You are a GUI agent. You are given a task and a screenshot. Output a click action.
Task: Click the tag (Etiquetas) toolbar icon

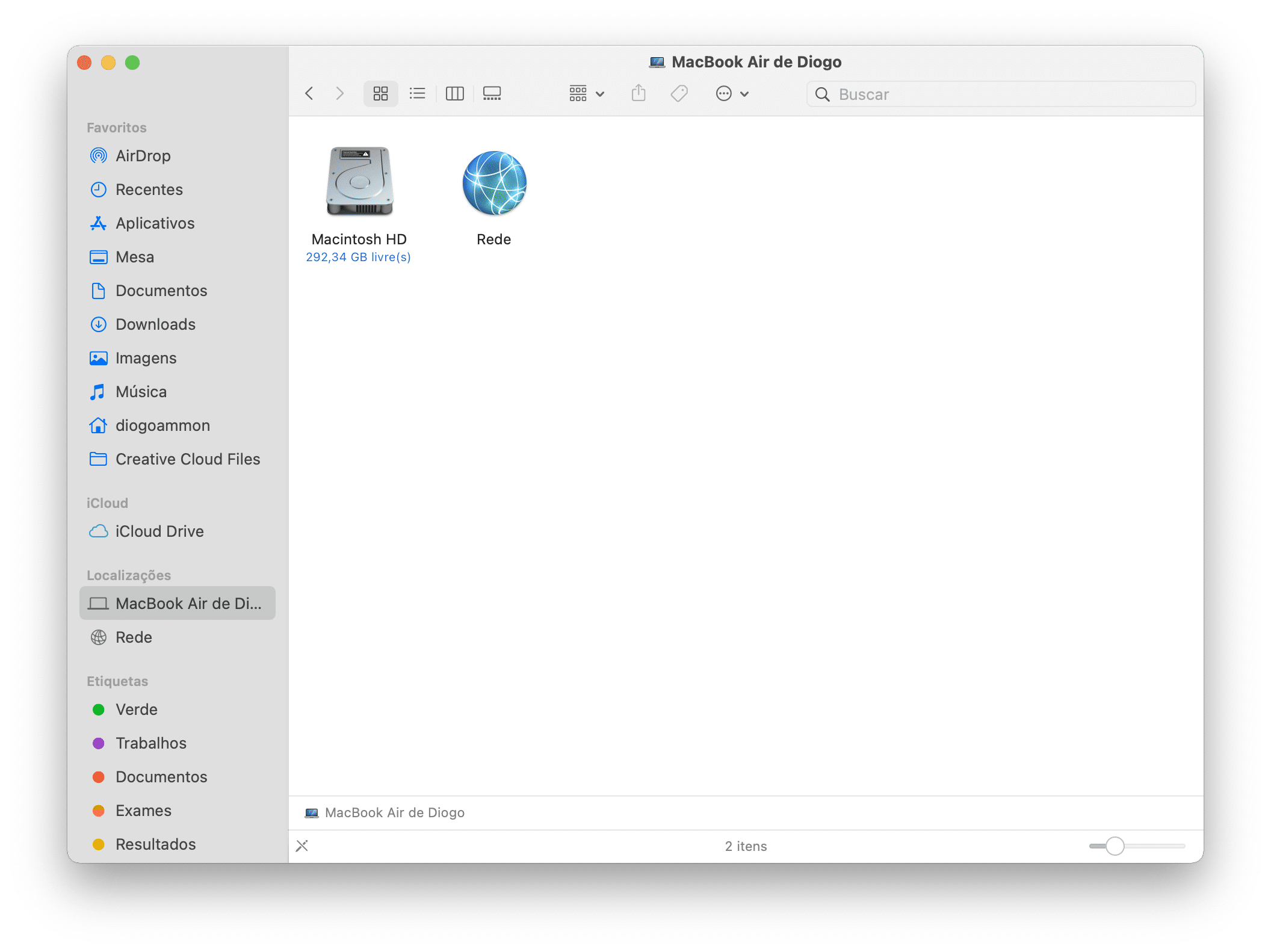tap(679, 93)
